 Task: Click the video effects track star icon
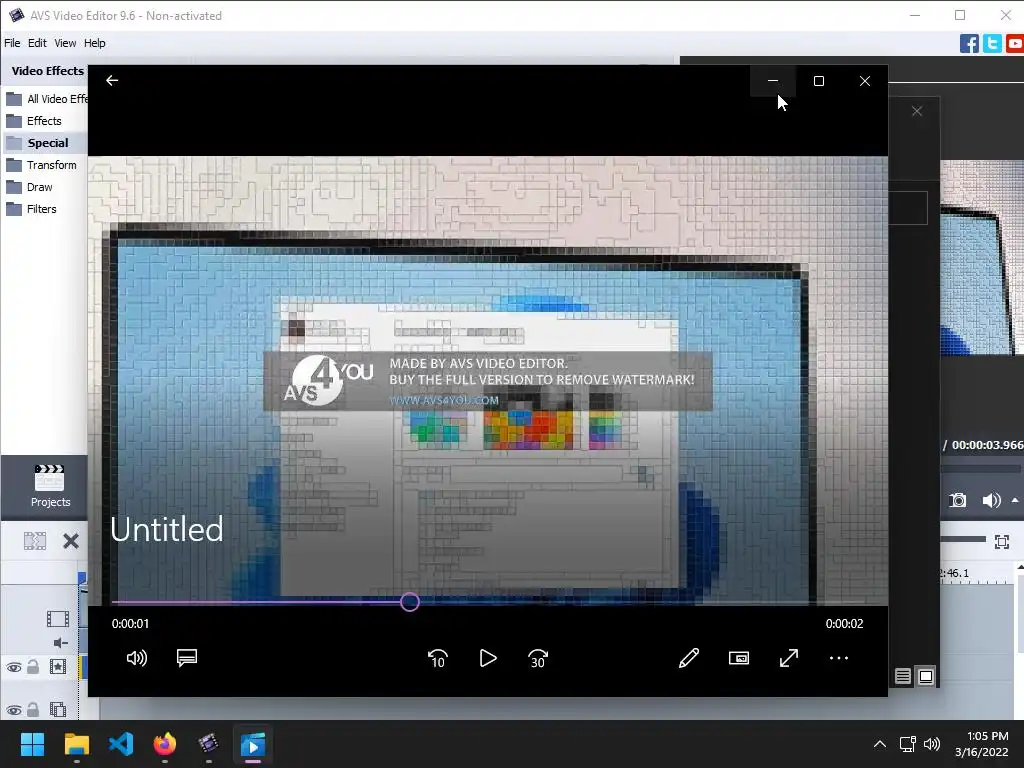(x=58, y=667)
